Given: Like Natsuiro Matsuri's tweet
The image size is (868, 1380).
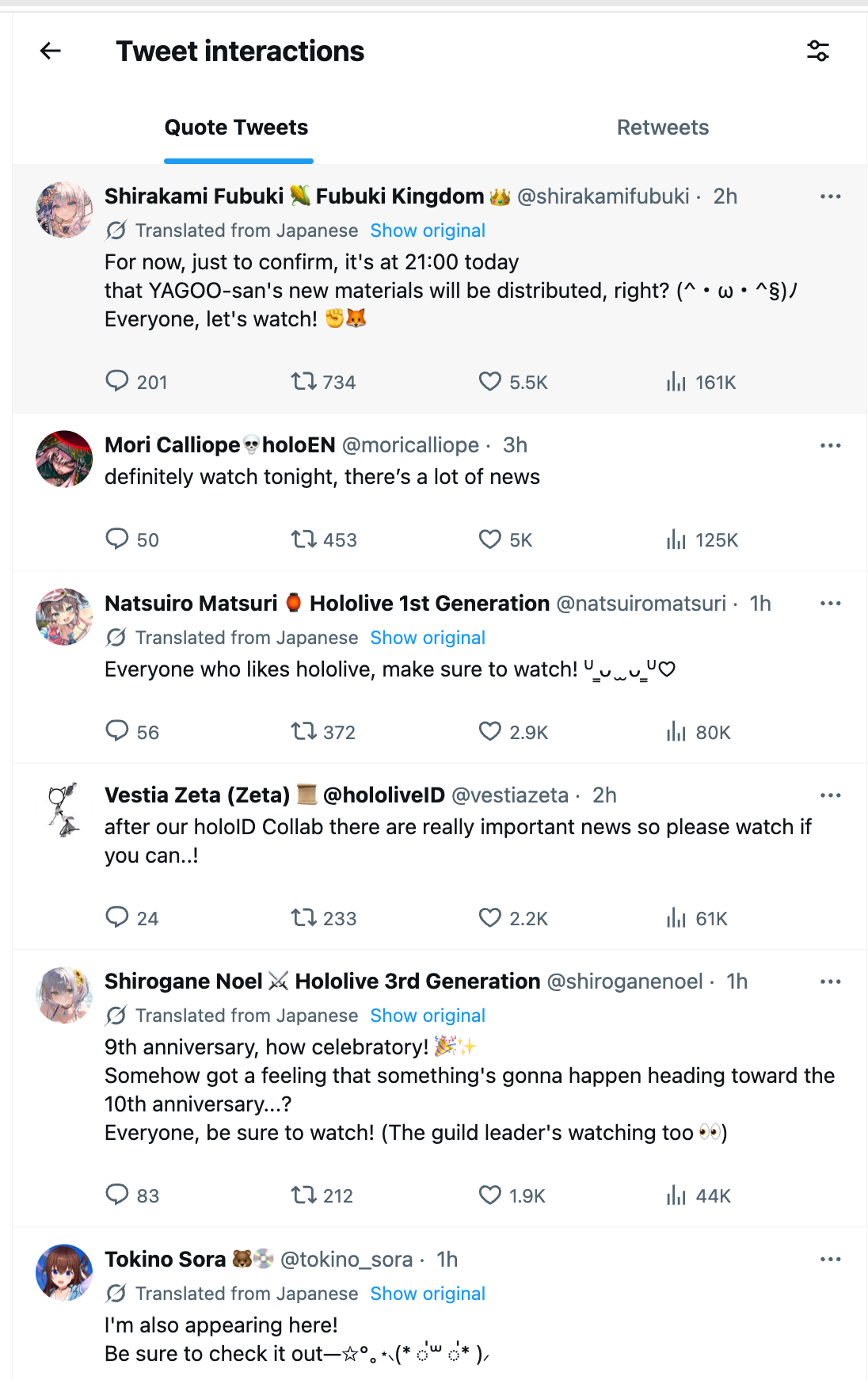Looking at the screenshot, I should (513, 732).
